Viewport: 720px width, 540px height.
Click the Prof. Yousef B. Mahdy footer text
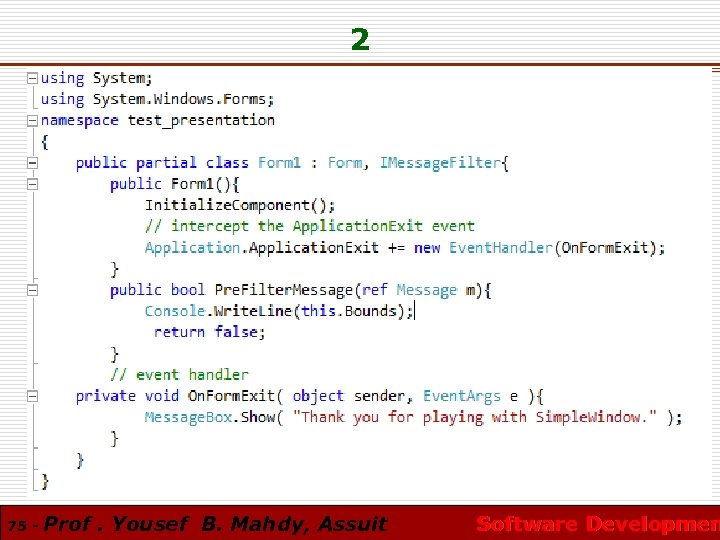(216, 524)
